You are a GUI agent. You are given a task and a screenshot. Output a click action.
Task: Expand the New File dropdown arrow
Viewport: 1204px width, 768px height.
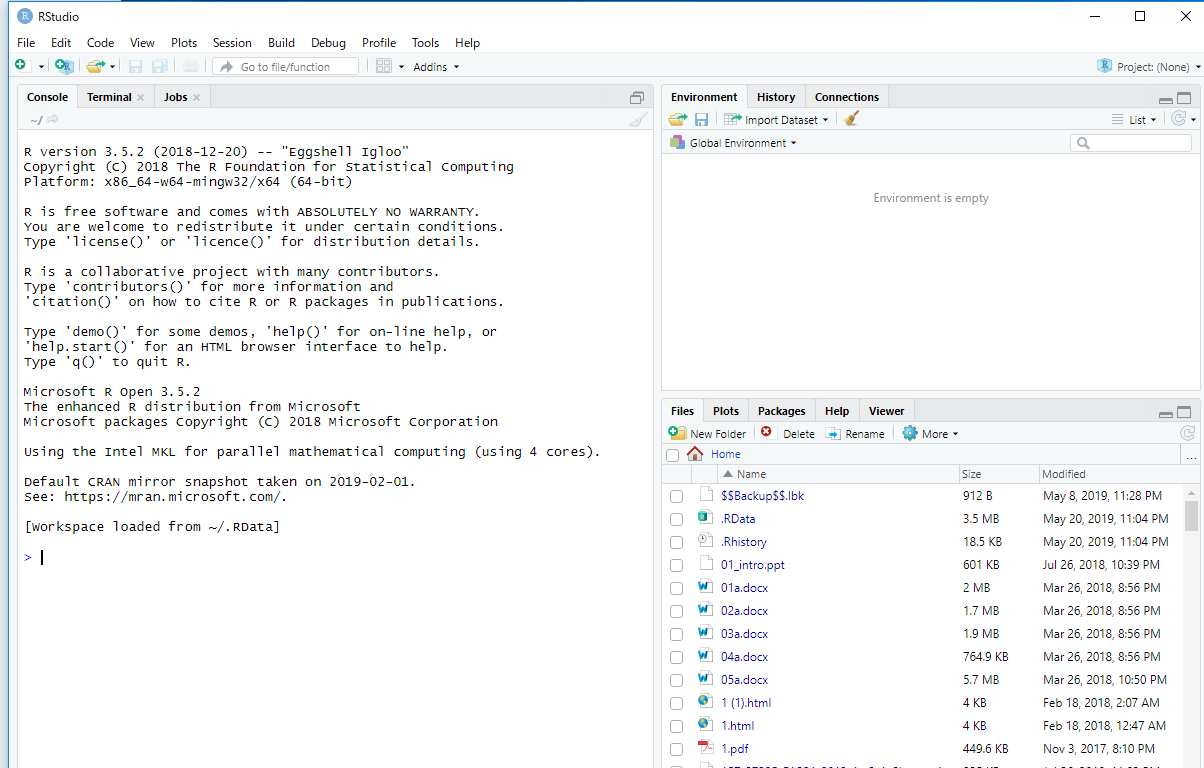pos(42,67)
